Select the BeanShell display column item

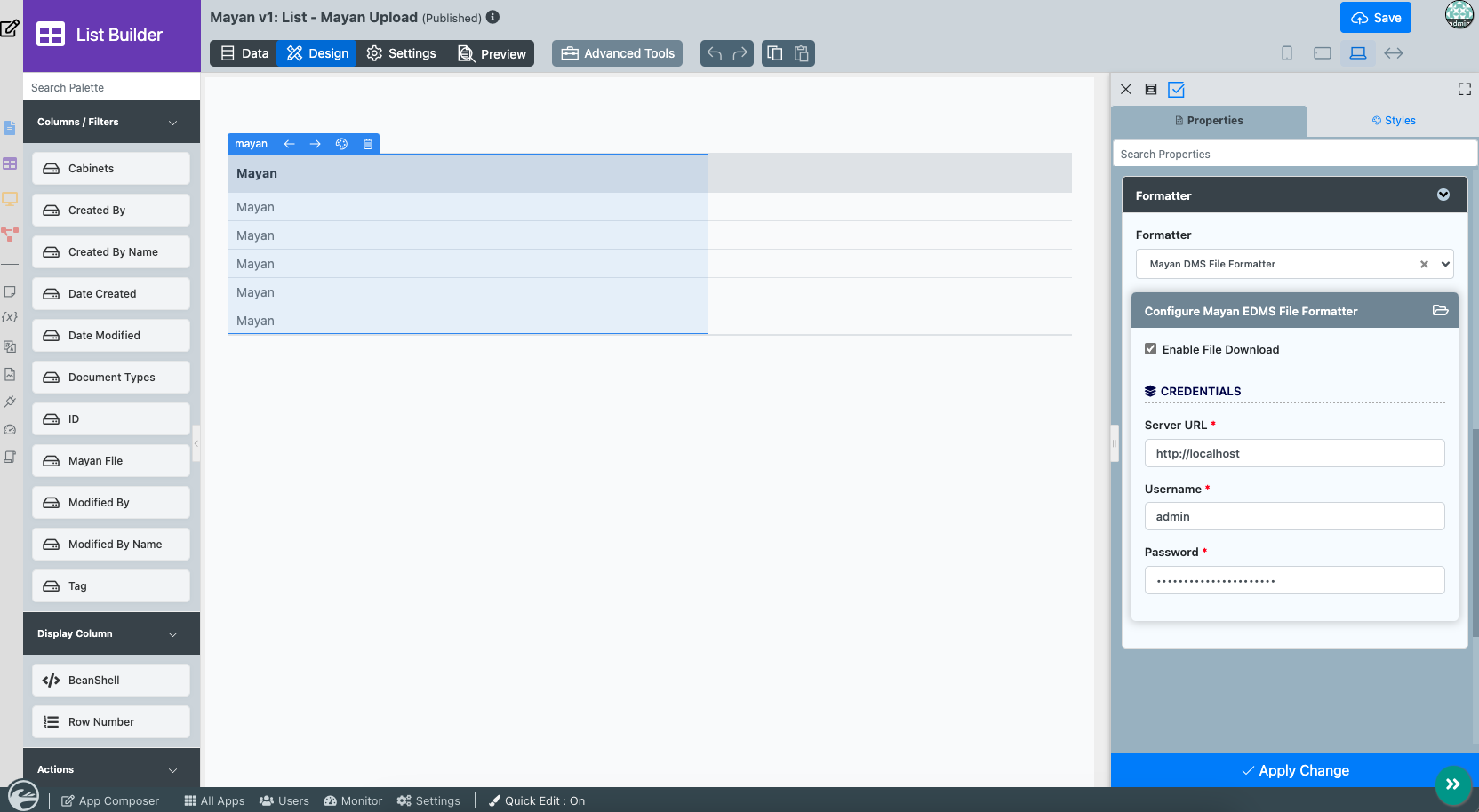pyautogui.click(x=111, y=681)
